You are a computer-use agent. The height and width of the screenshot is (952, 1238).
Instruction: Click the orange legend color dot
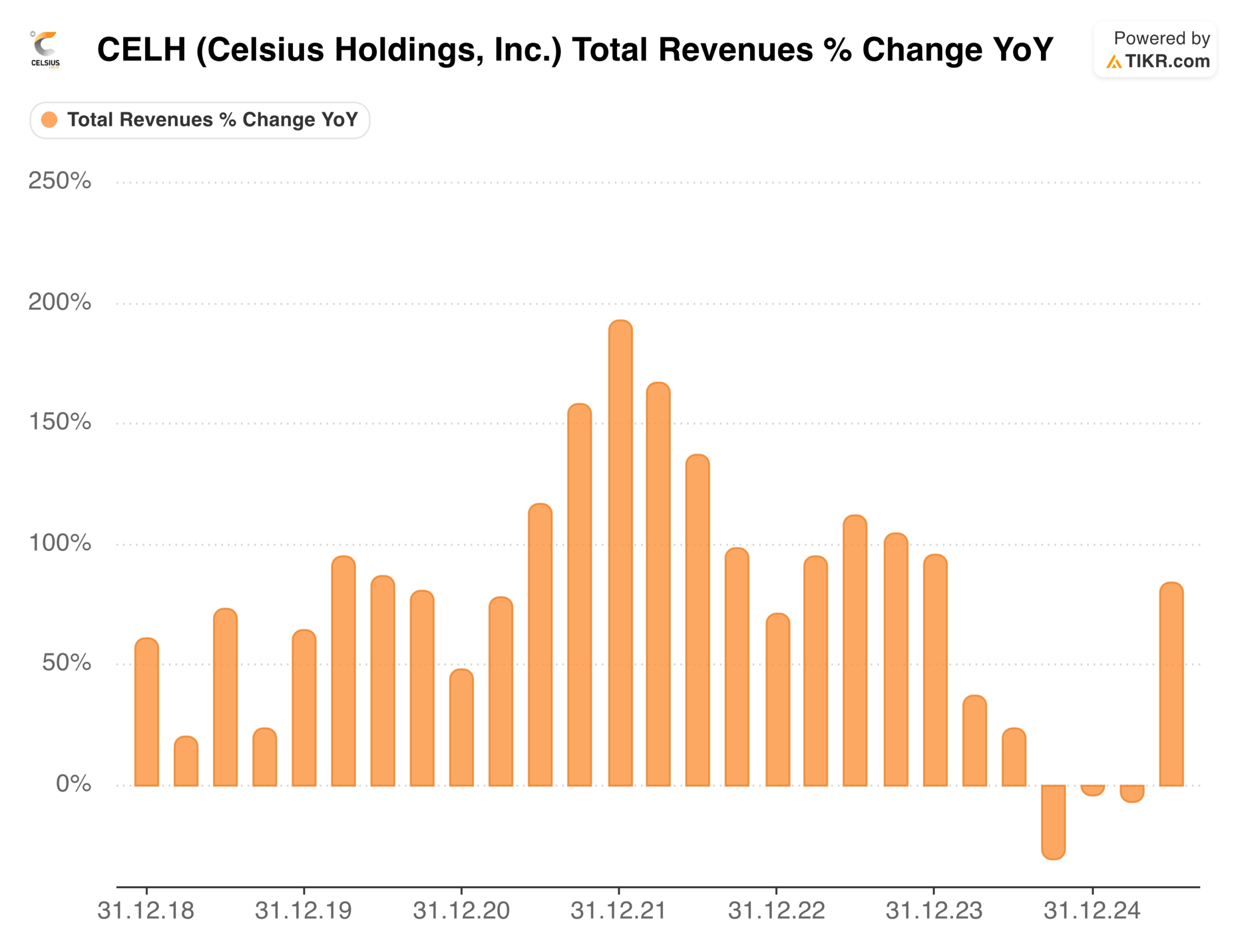(x=50, y=120)
